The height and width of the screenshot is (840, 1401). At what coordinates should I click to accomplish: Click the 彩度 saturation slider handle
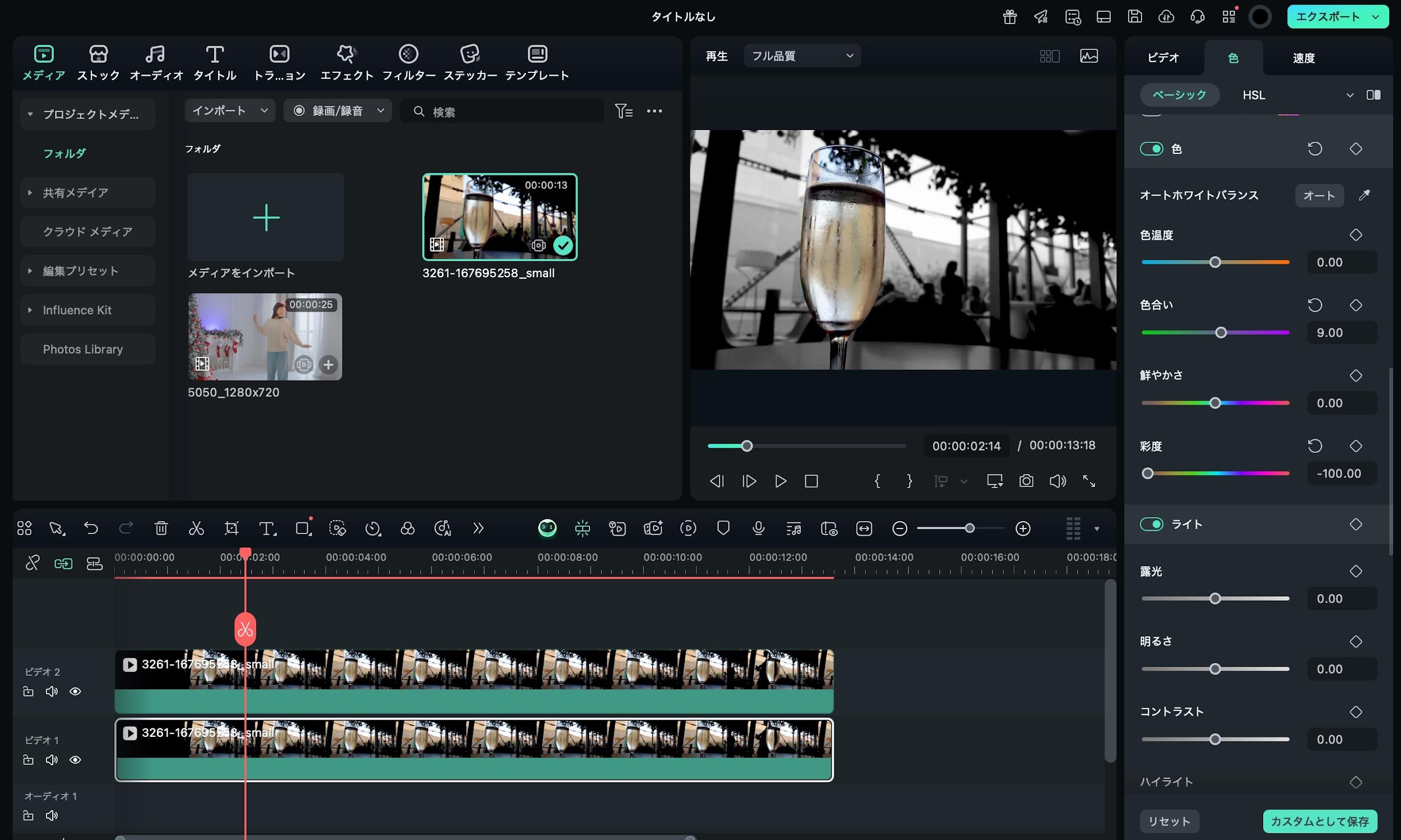pyautogui.click(x=1147, y=473)
